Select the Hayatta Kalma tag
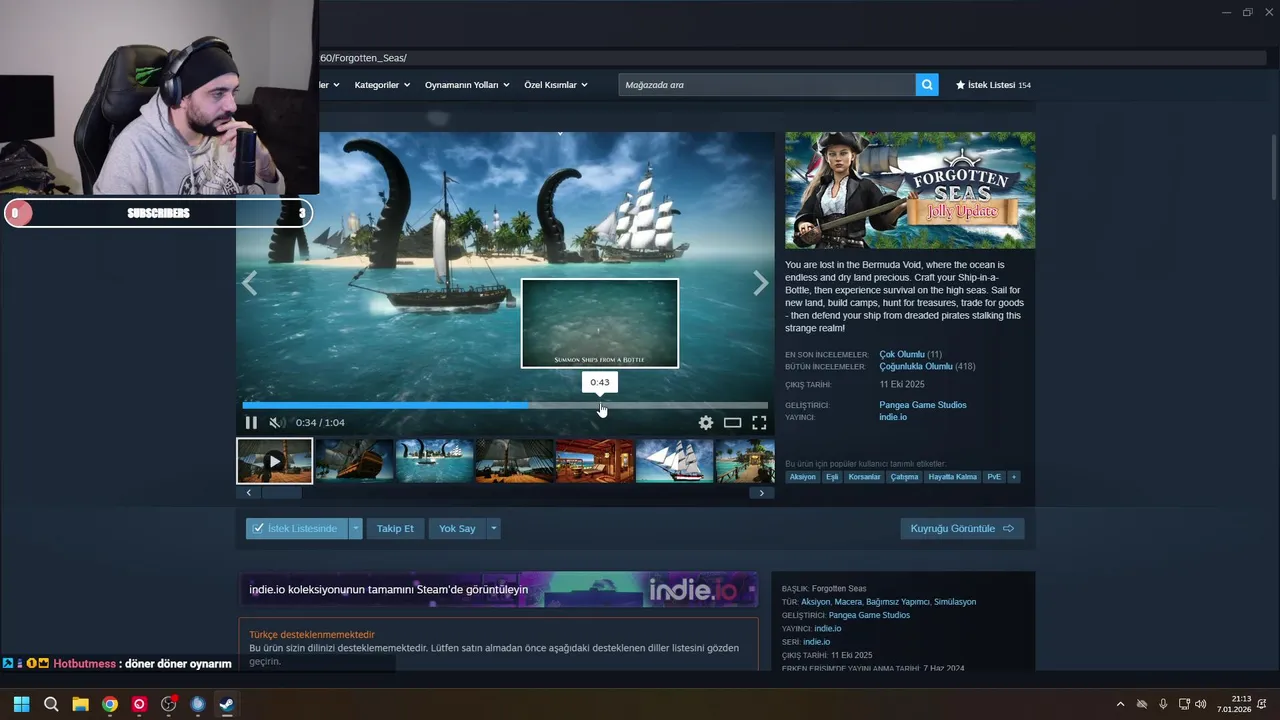The image size is (1280, 720). click(952, 477)
